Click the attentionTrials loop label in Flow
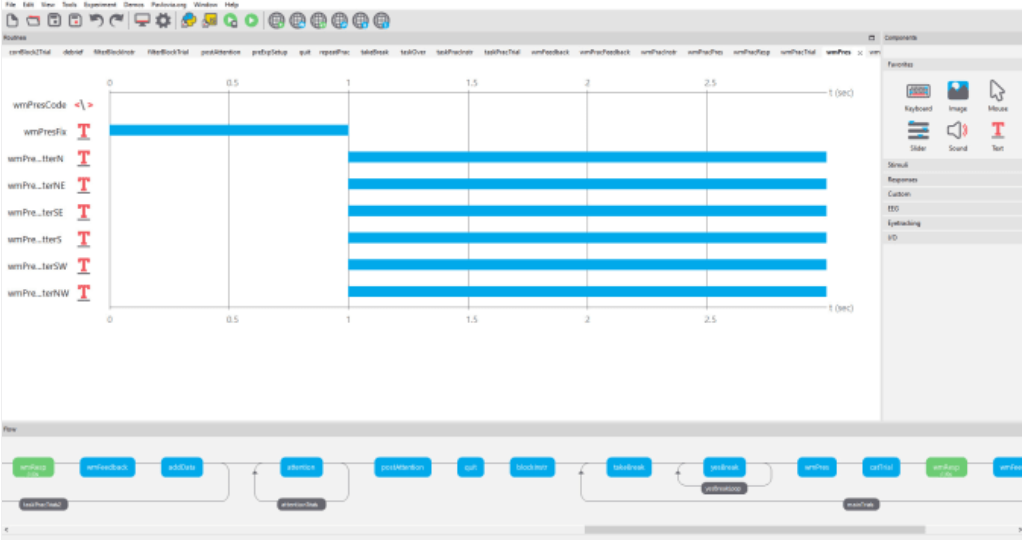1022x540 pixels. (301, 504)
